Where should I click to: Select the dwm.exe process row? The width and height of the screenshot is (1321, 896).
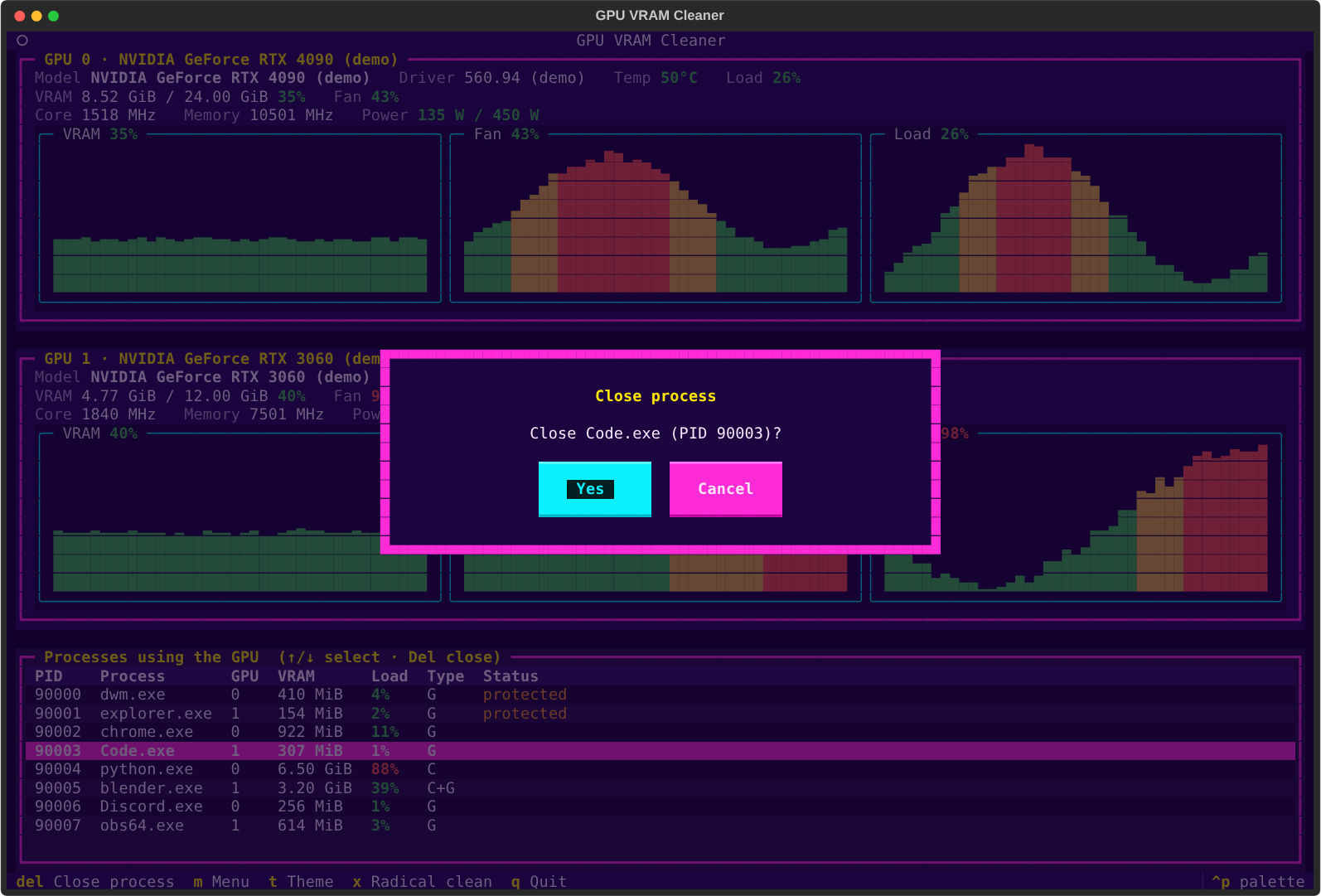(x=660, y=695)
